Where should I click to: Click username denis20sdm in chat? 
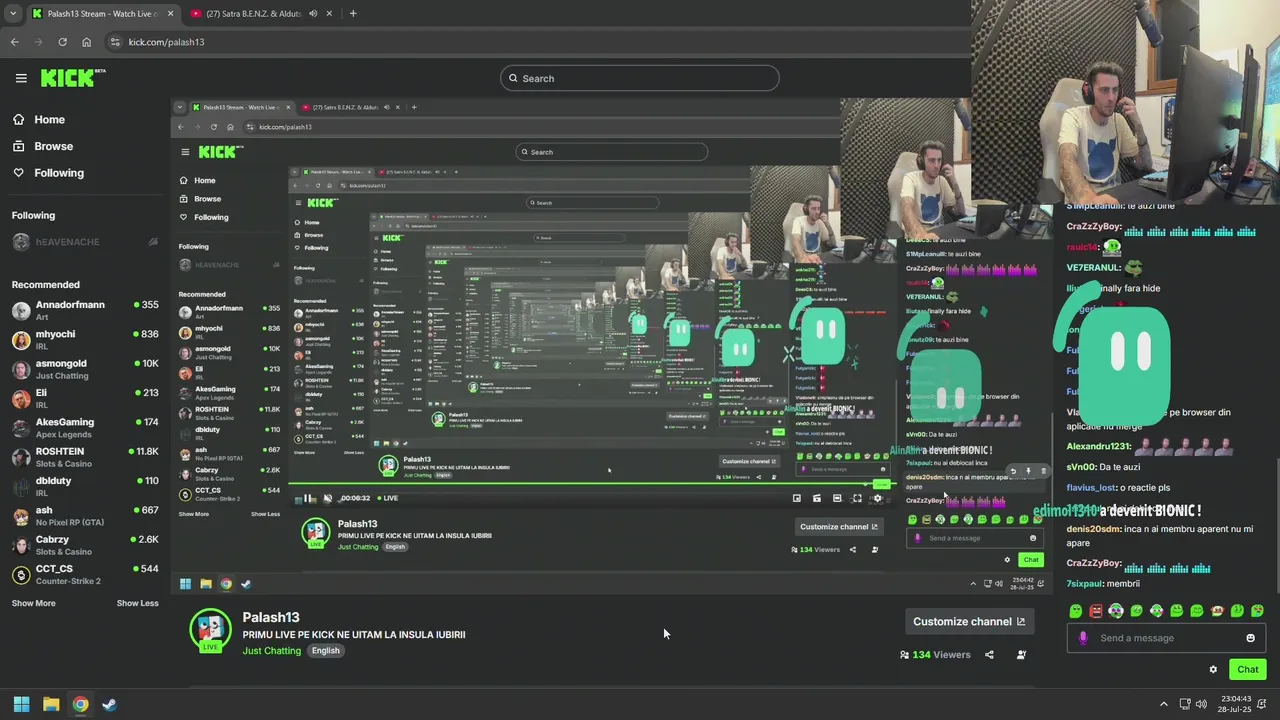point(1093,529)
